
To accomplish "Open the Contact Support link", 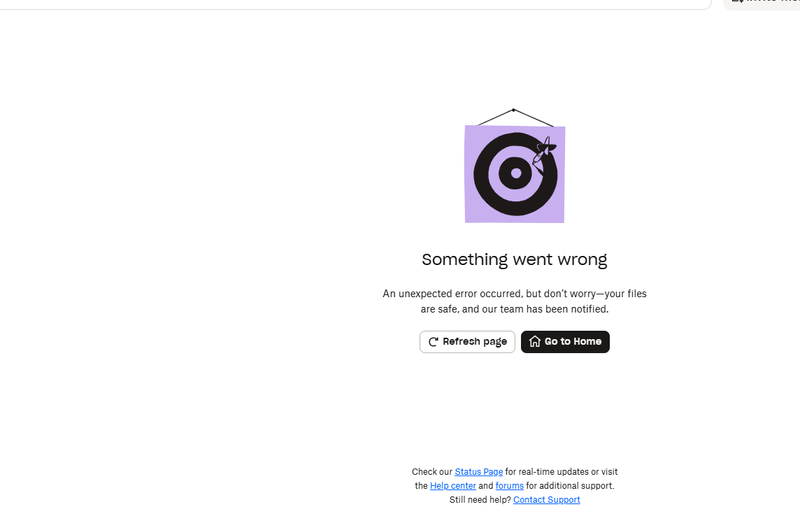I will [x=546, y=500].
